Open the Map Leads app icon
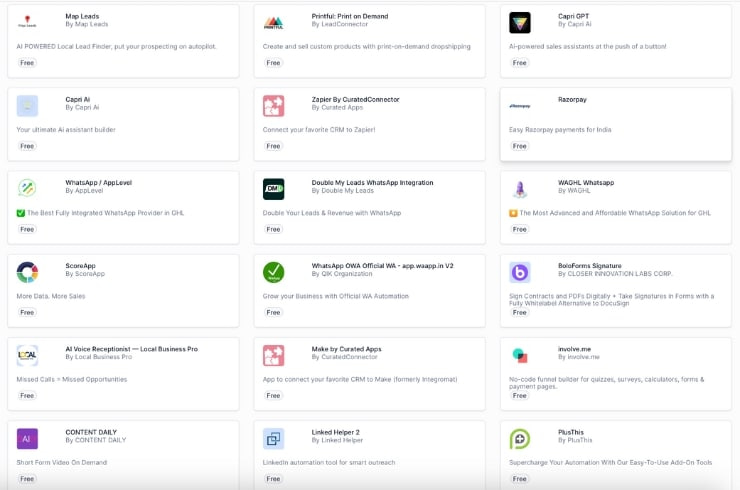The height and width of the screenshot is (490, 740). point(27,22)
